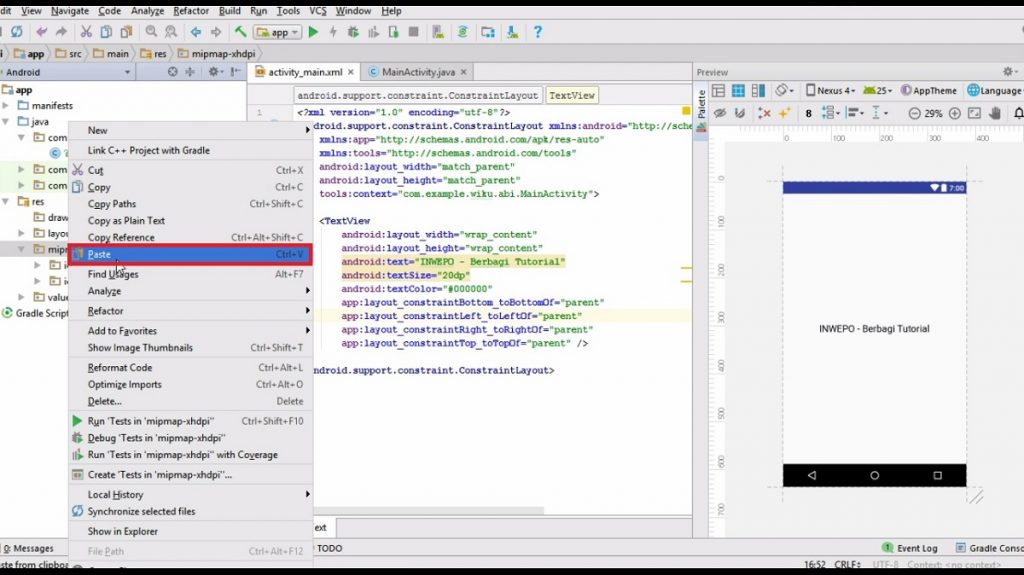Image resolution: width=1024 pixels, height=575 pixels.
Task: Toggle the Autoconnect magnet icon
Action: tap(740, 113)
